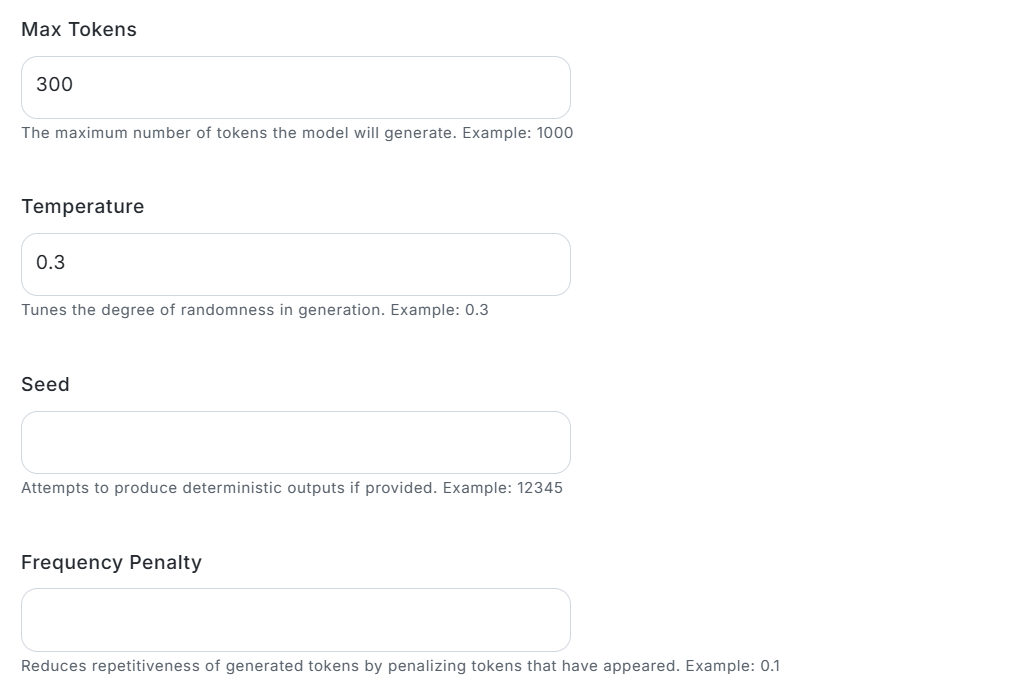The image size is (1033, 700).
Task: Click the 0.3 value inside Temperature
Action: (50, 262)
